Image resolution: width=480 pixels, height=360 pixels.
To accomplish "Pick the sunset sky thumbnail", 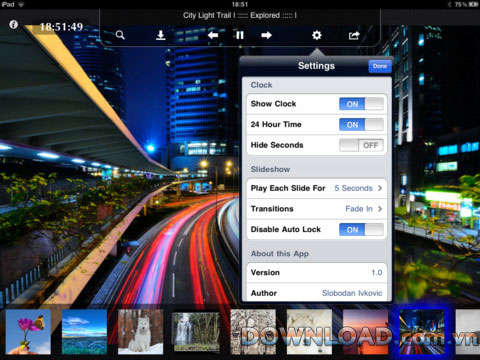I will [x=365, y=332].
